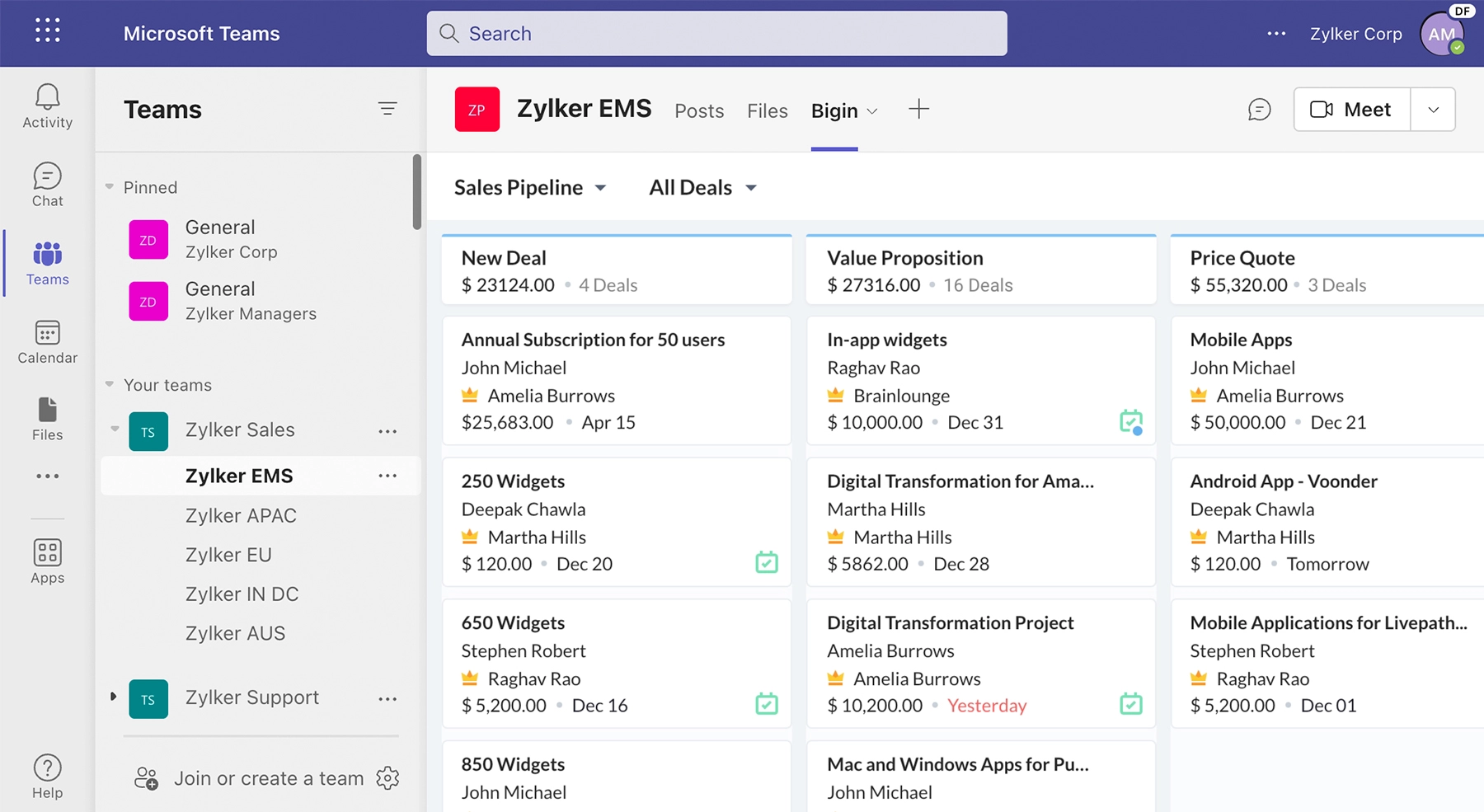The height and width of the screenshot is (812, 1484).
Task: Click the Price Quote stage header
Action: coord(1327,270)
